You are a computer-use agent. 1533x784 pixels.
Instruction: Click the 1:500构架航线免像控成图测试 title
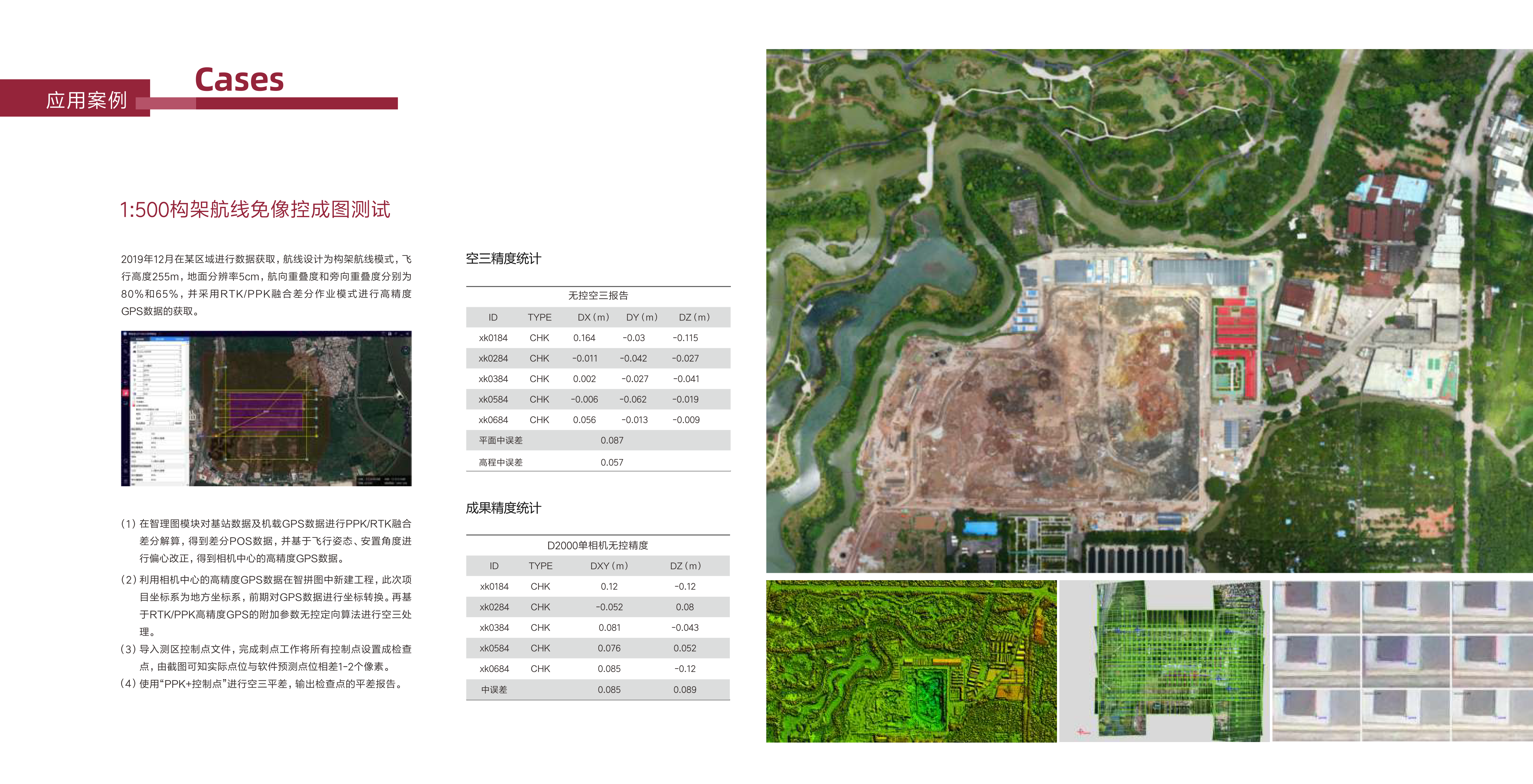[255, 209]
